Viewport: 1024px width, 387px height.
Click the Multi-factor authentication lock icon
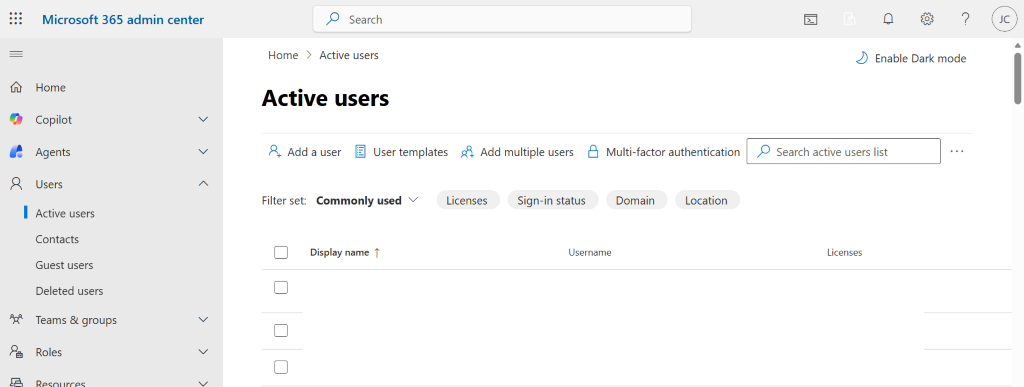pyautogui.click(x=593, y=152)
